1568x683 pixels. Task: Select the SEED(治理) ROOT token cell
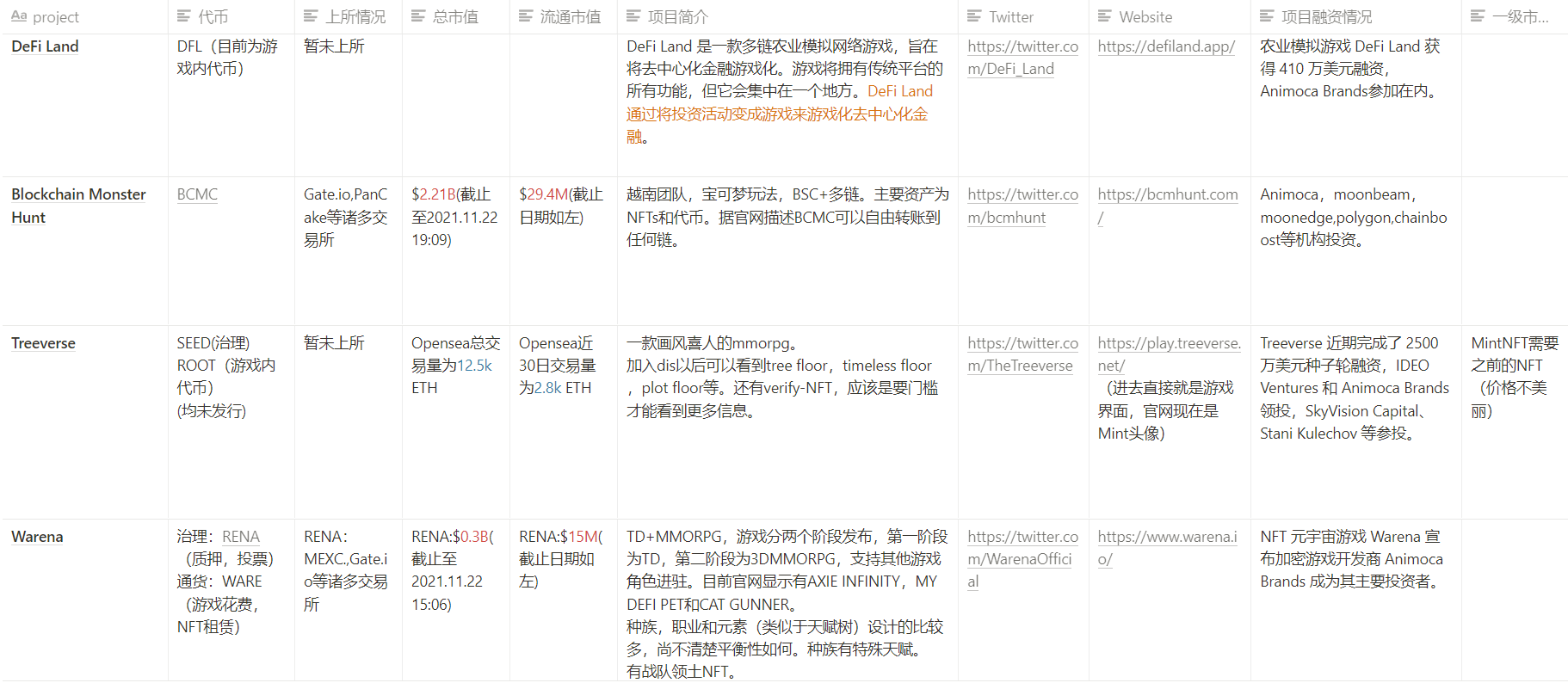[231, 422]
